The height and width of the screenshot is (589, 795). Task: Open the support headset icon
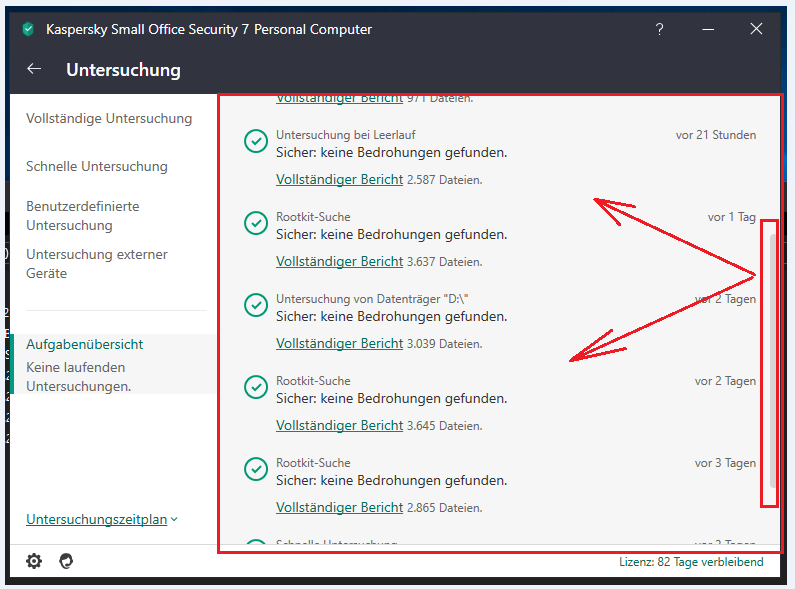66,561
